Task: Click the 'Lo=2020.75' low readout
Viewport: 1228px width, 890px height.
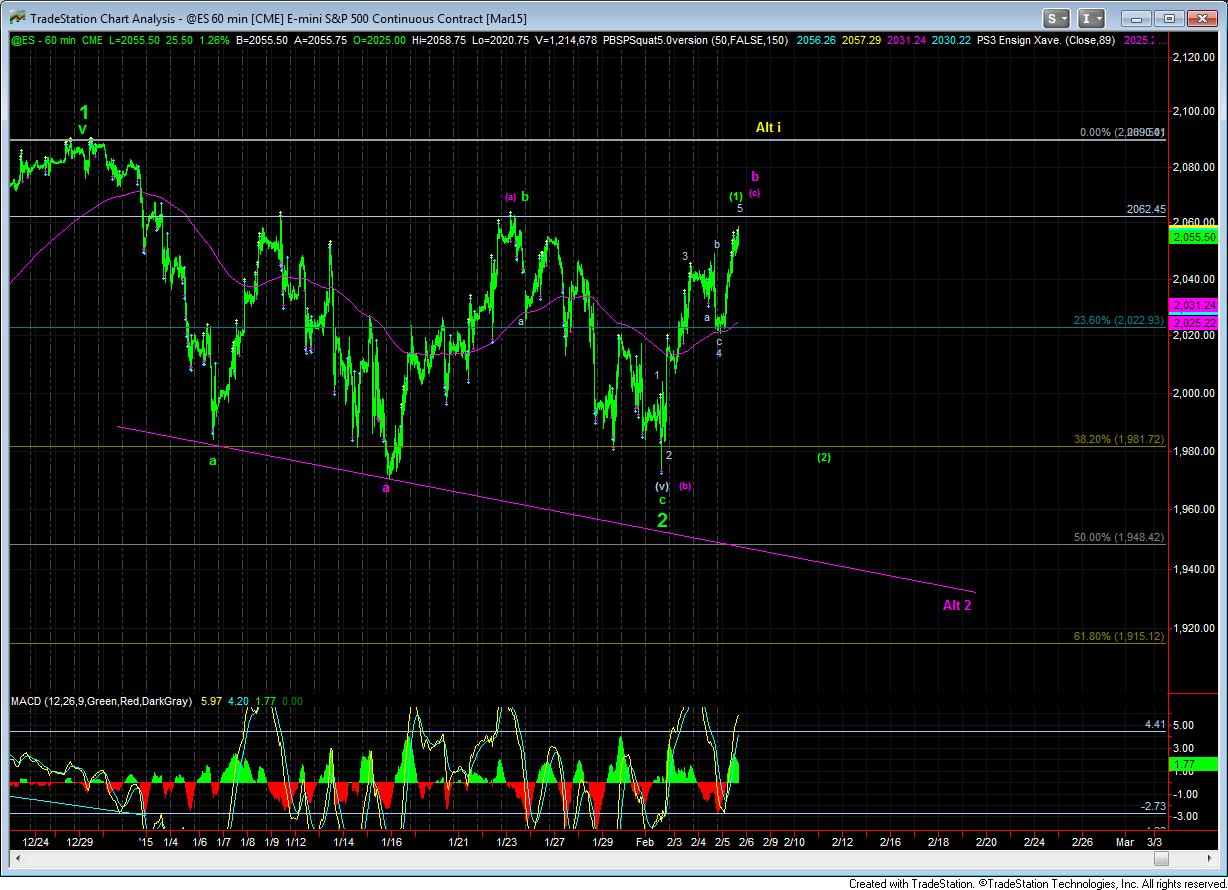Action: click(499, 40)
